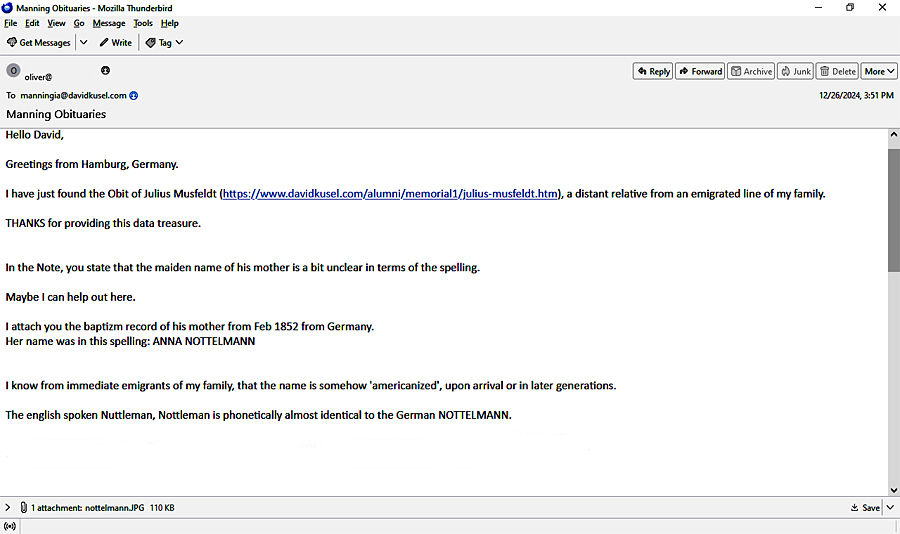Click the online status icon in status bar
This screenshot has width=900, height=534.
click(10, 526)
